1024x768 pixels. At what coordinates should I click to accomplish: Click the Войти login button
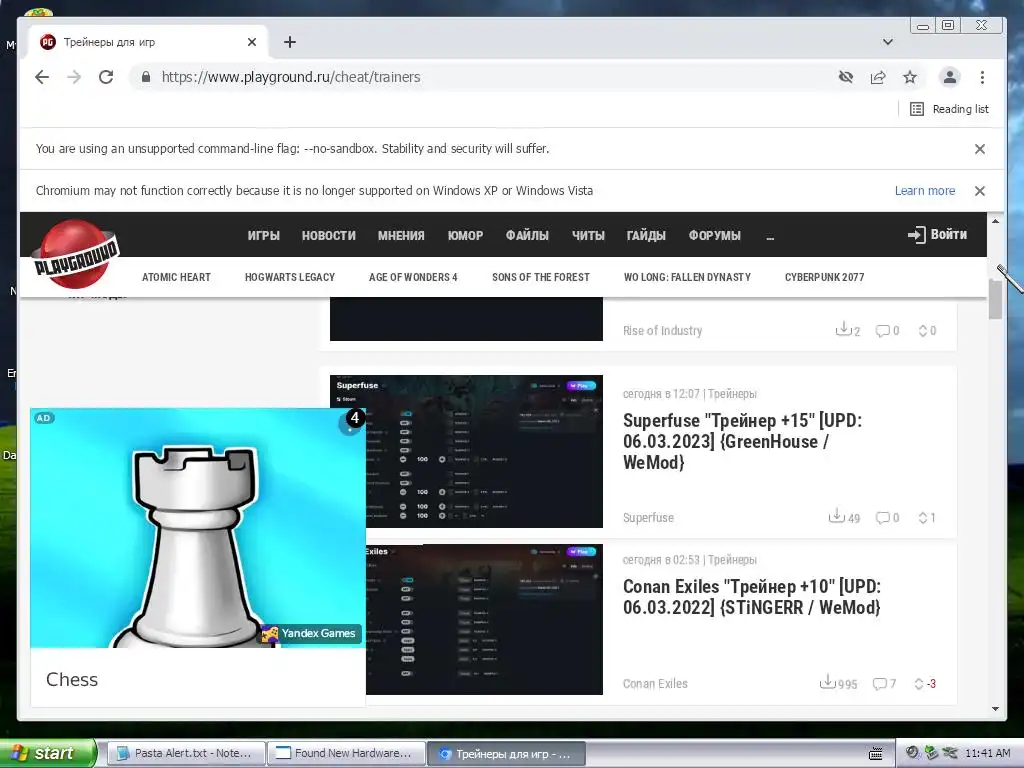937,234
